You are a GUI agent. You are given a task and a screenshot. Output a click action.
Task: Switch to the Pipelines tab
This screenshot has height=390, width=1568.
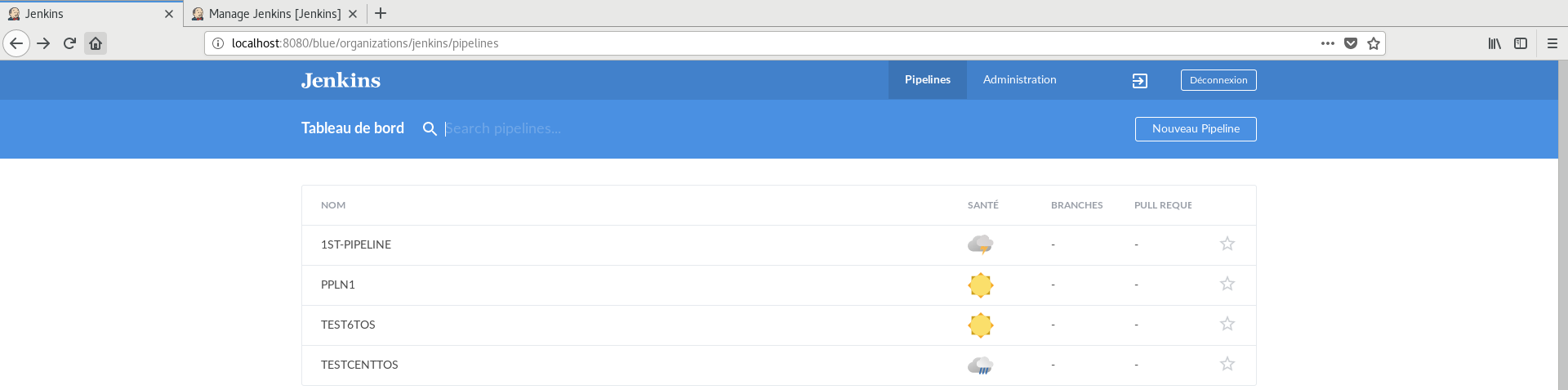coord(927,80)
